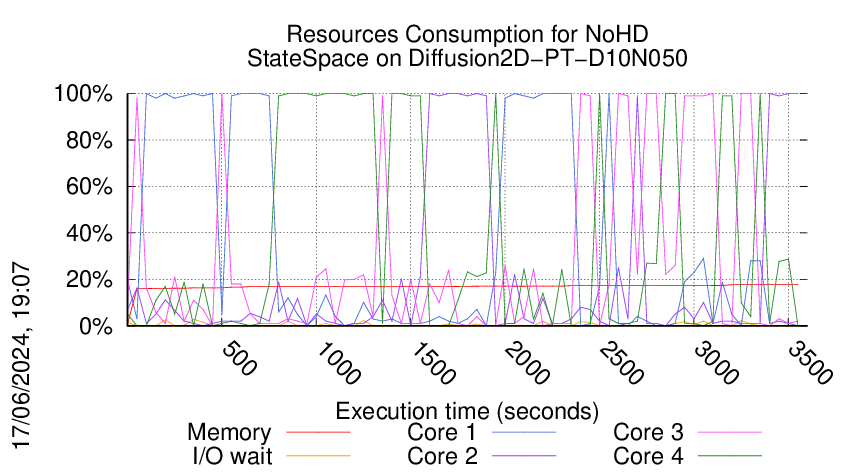Viewport: 850px width, 475px height.
Task: Click the 500 x-axis tick label
Action: 239,359
